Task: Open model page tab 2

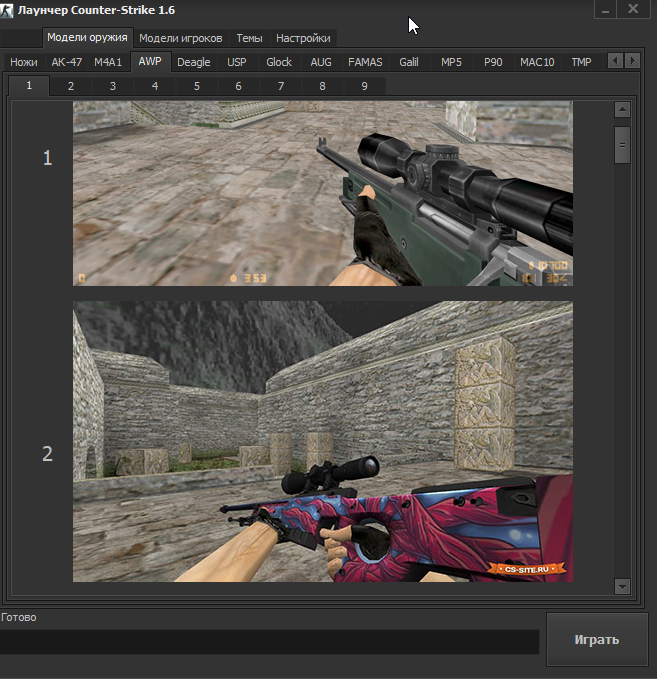Action: click(71, 86)
